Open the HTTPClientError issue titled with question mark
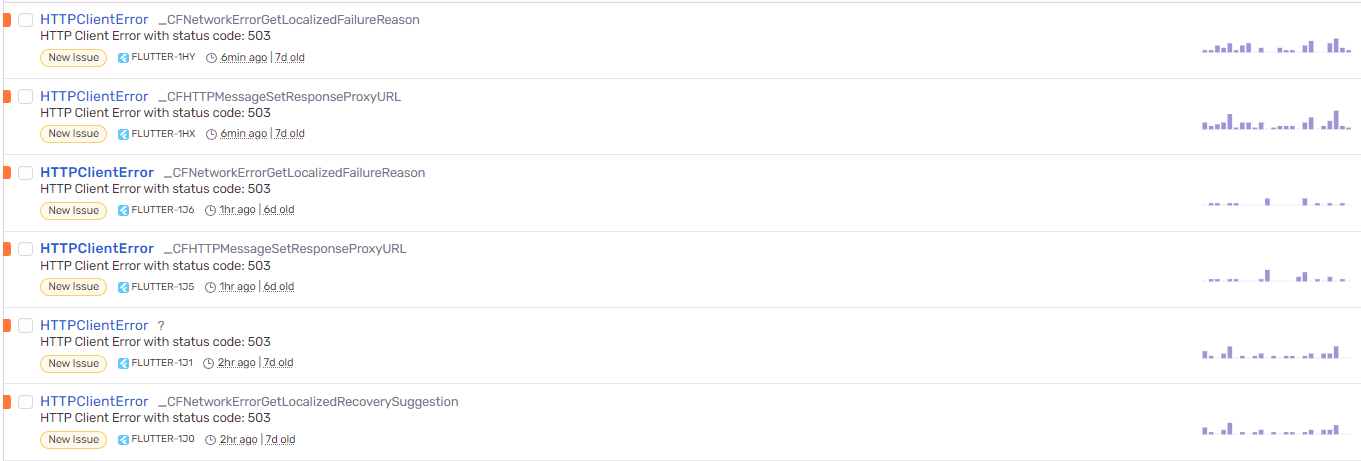This screenshot has height=461, width=1361. pyautogui.click(x=94, y=325)
